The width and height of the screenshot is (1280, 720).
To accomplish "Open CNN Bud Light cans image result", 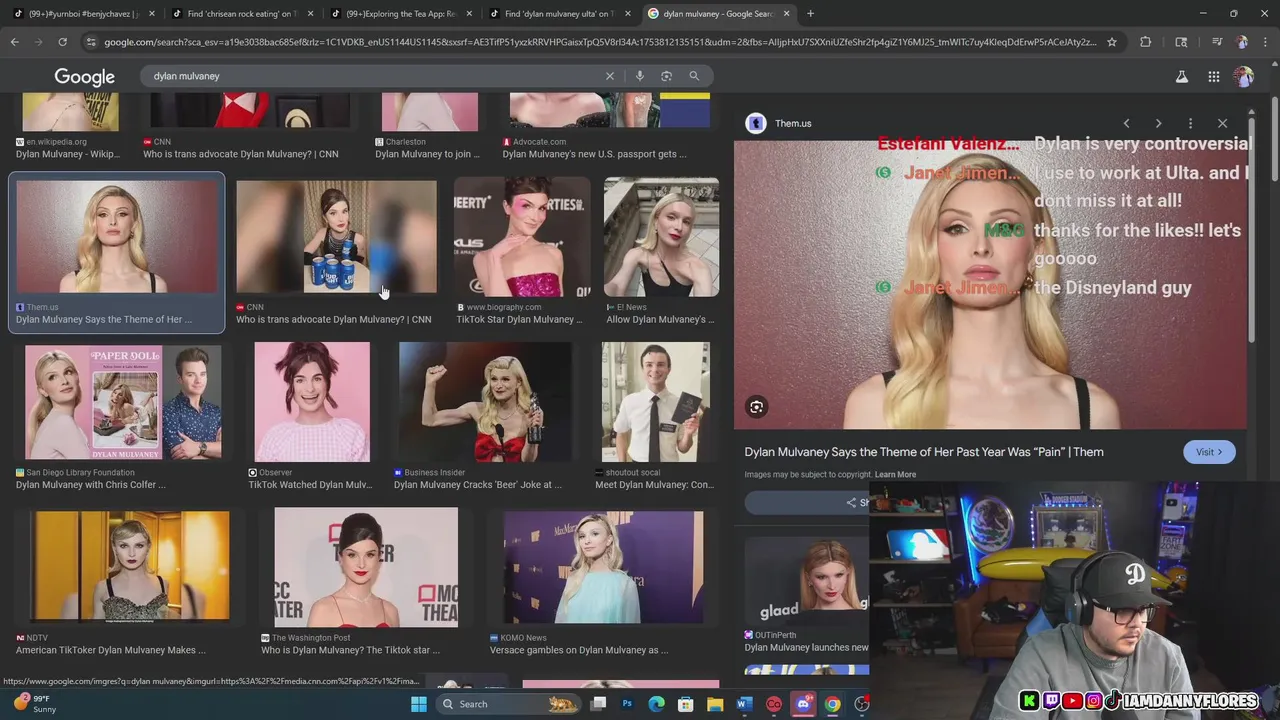I will pyautogui.click(x=336, y=237).
